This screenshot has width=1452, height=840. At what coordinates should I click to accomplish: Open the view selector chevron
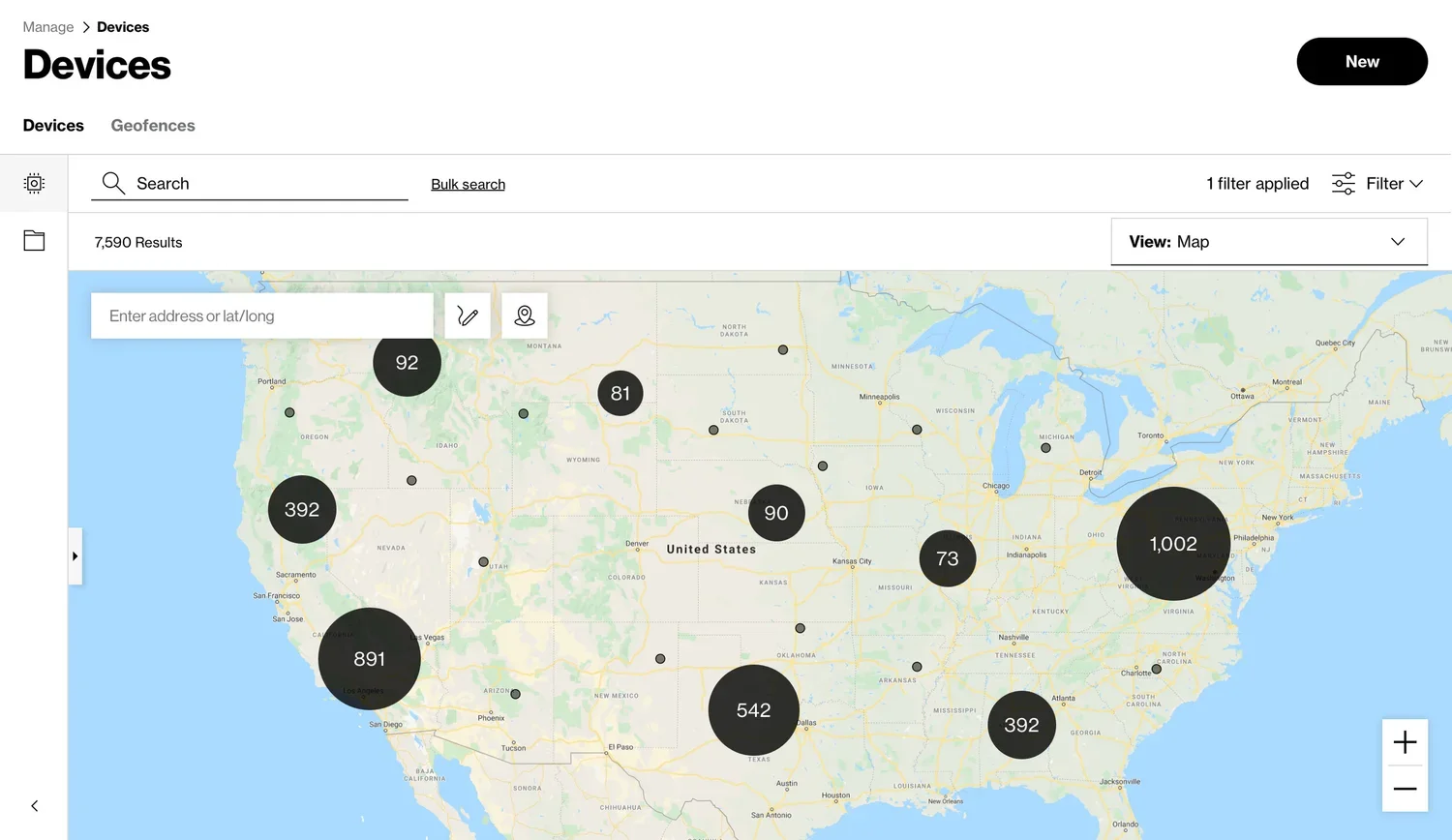pos(1397,241)
